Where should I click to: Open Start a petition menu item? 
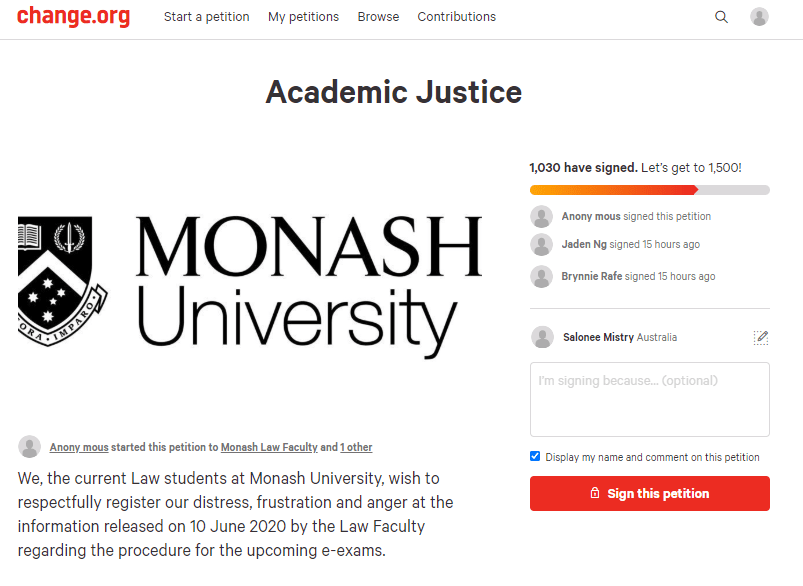[x=207, y=17]
